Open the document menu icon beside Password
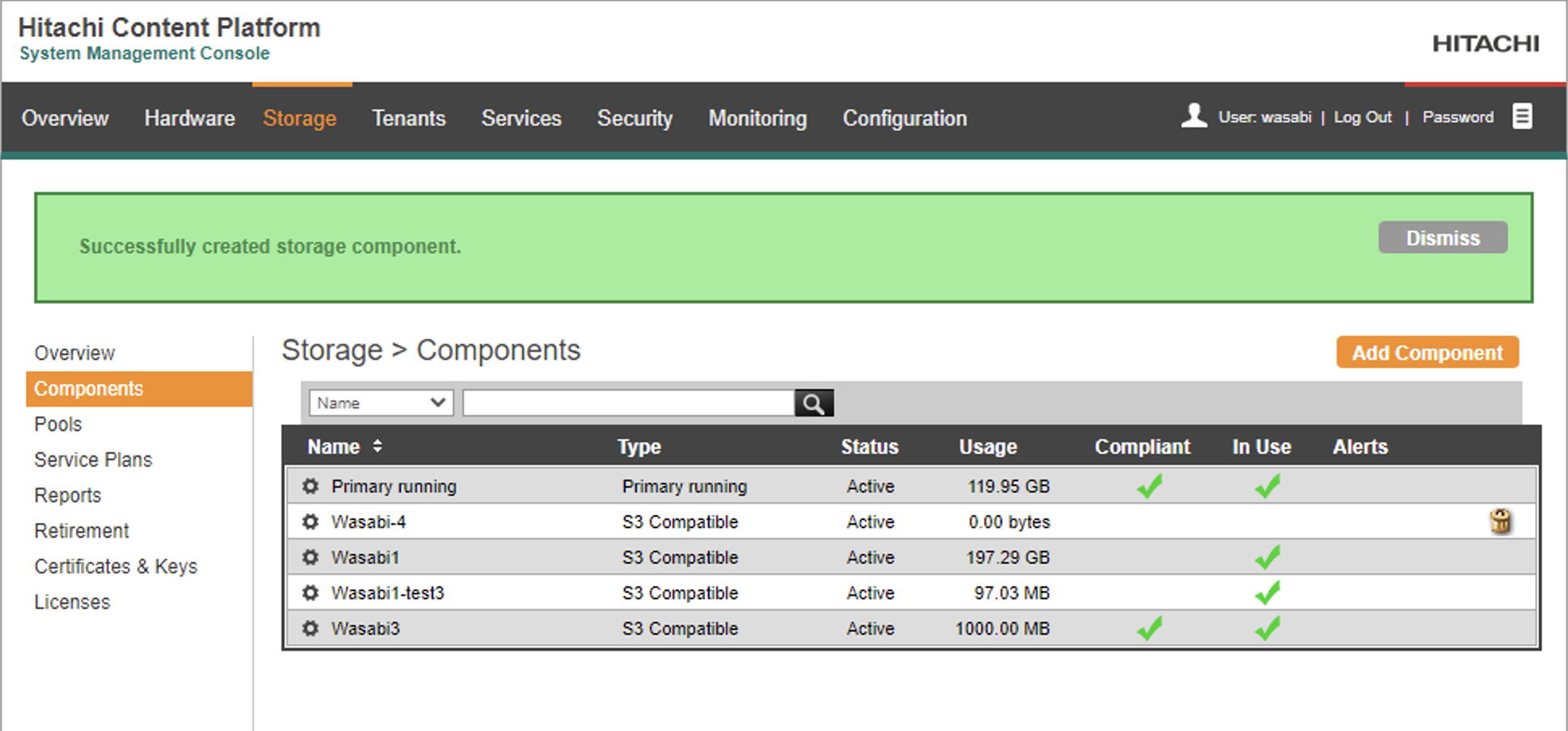 [x=1522, y=116]
